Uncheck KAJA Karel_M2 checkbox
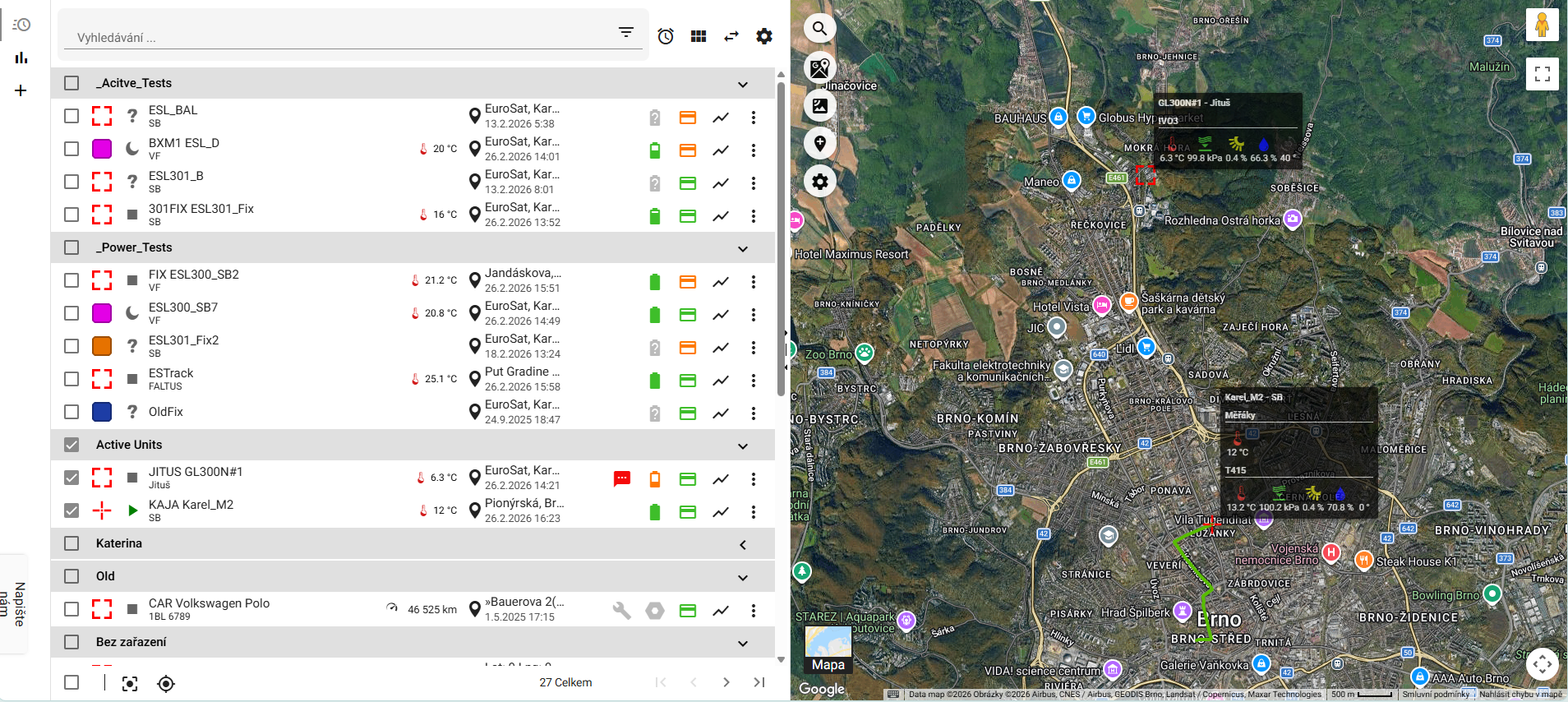The image size is (1568, 702). [x=71, y=510]
